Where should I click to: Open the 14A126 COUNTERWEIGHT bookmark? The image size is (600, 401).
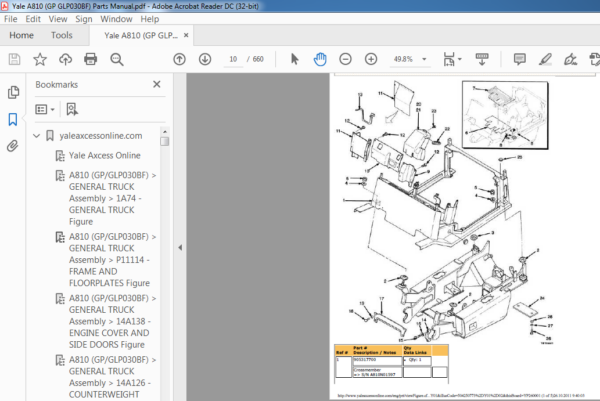coord(112,377)
